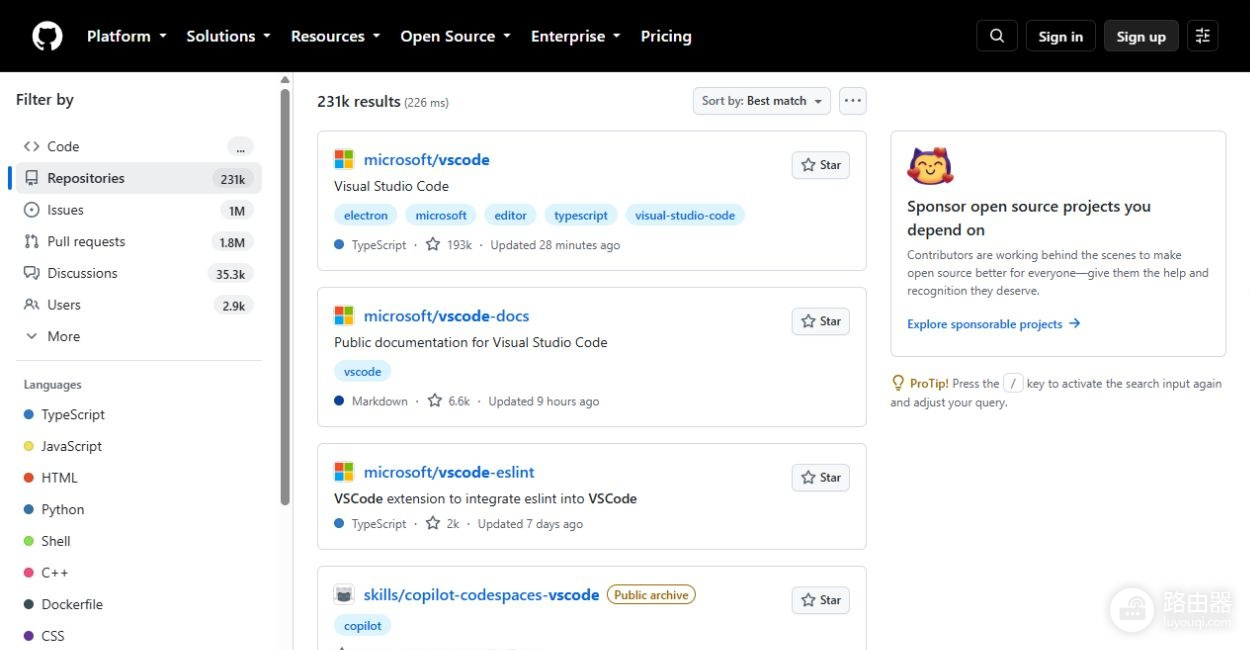Star the microsoft/vscode-eslint repository
The height and width of the screenshot is (650, 1250).
tap(821, 477)
